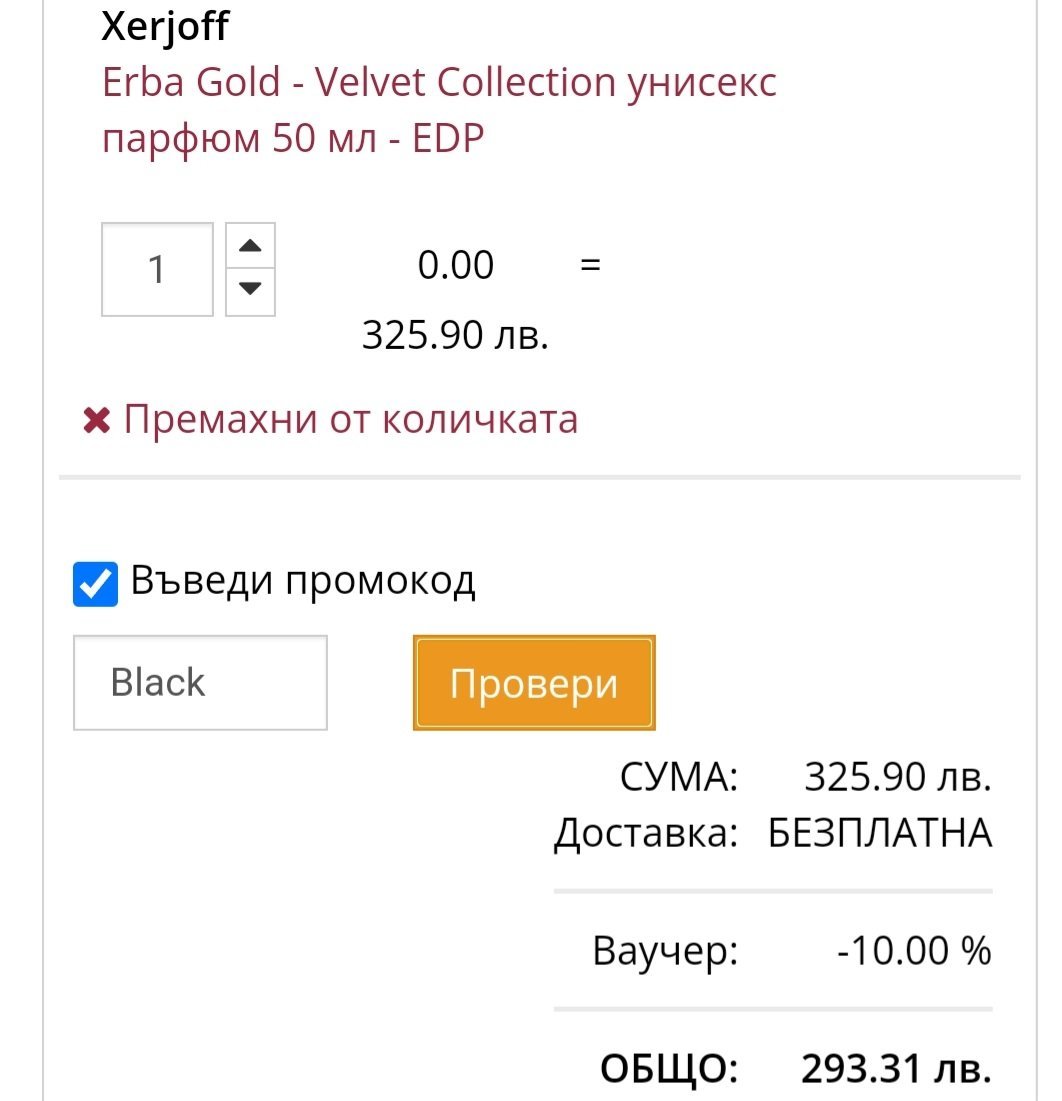This screenshot has height=1101, width=1062.
Task: Open the Erba Gold Velvet Collection product link
Action: (439, 109)
